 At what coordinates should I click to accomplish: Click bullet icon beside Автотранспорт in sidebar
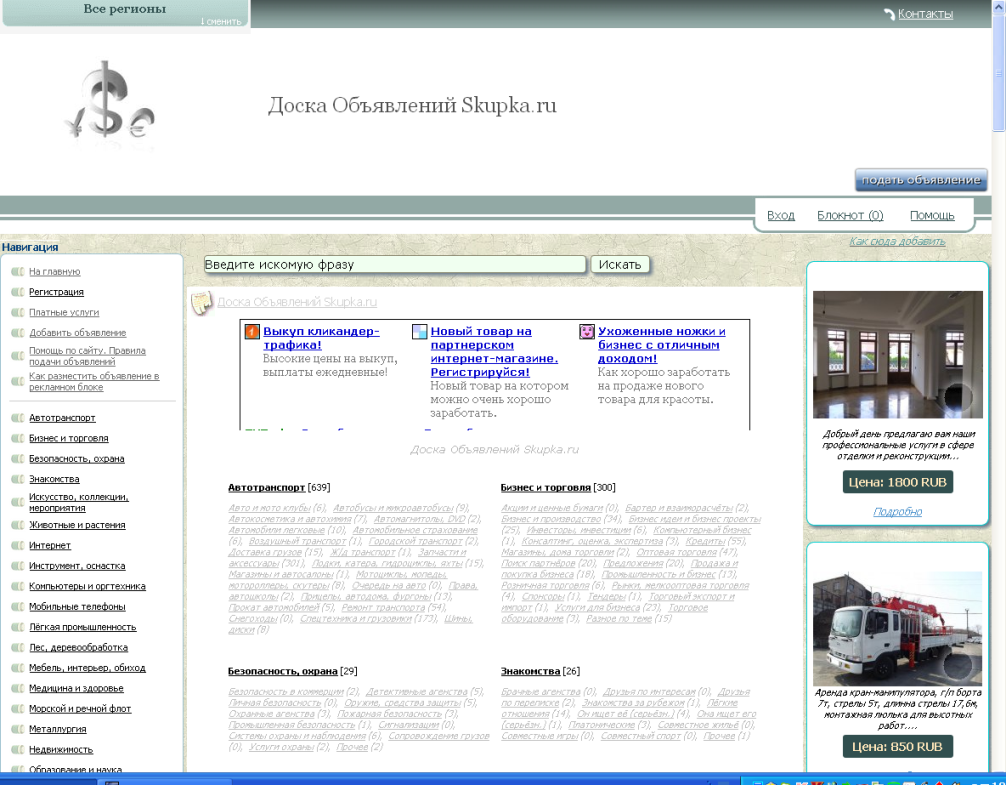pyautogui.click(x=17, y=418)
